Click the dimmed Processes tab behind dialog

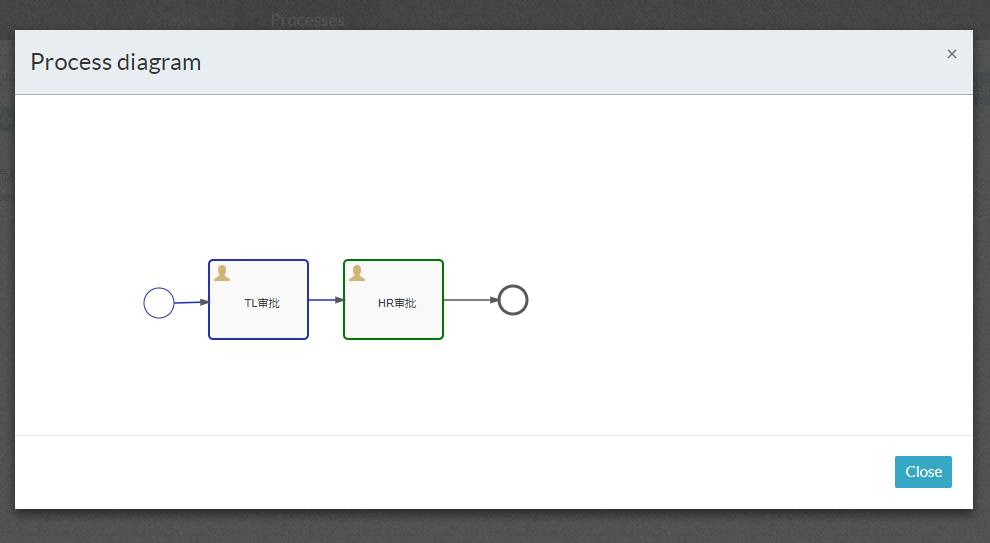(307, 20)
